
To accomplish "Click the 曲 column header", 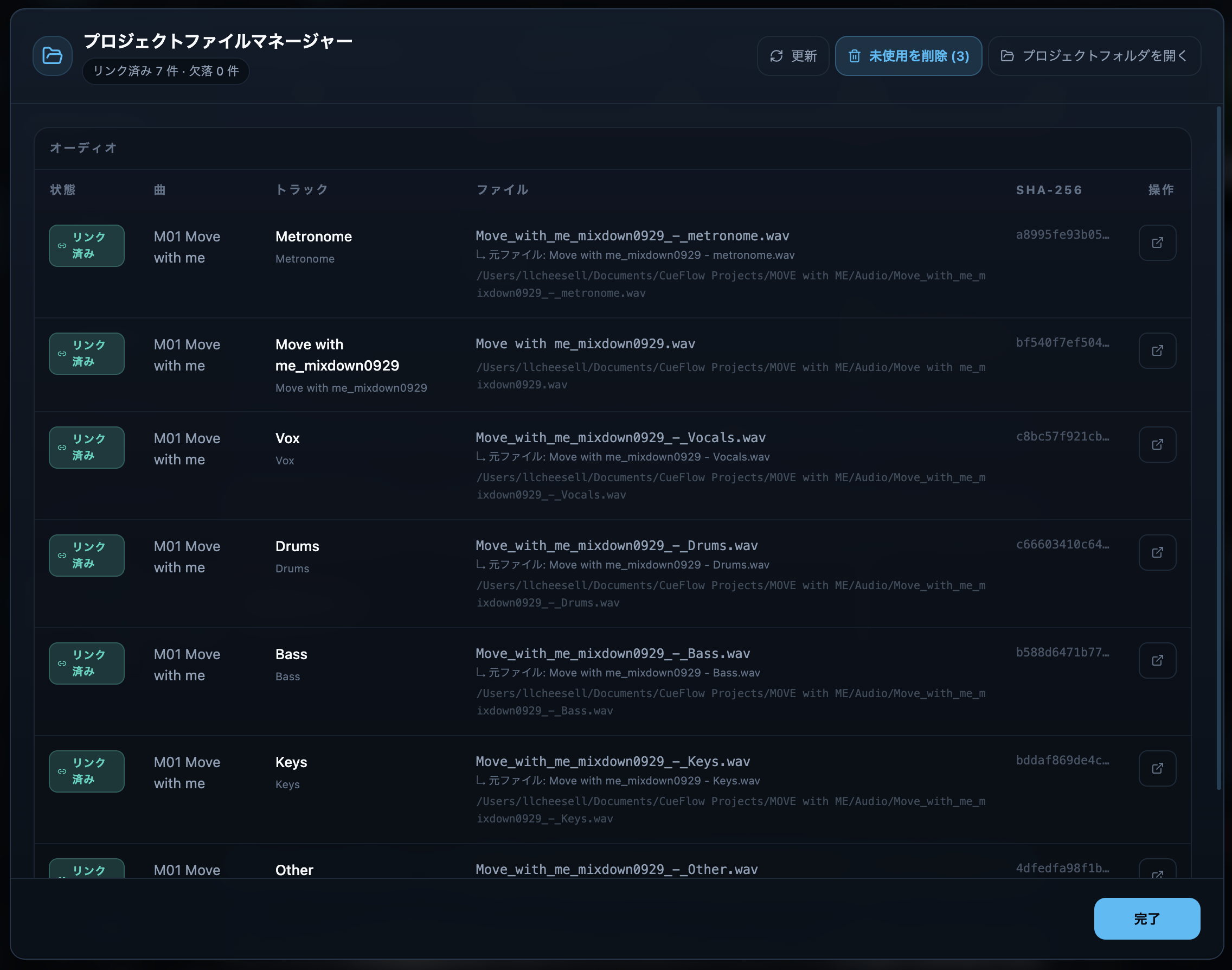I will [159, 190].
